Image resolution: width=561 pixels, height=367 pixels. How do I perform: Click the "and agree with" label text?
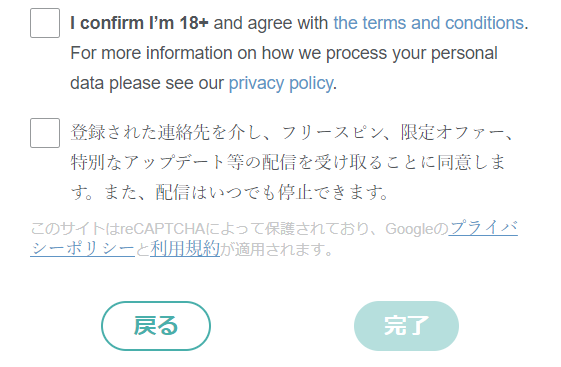click(271, 23)
